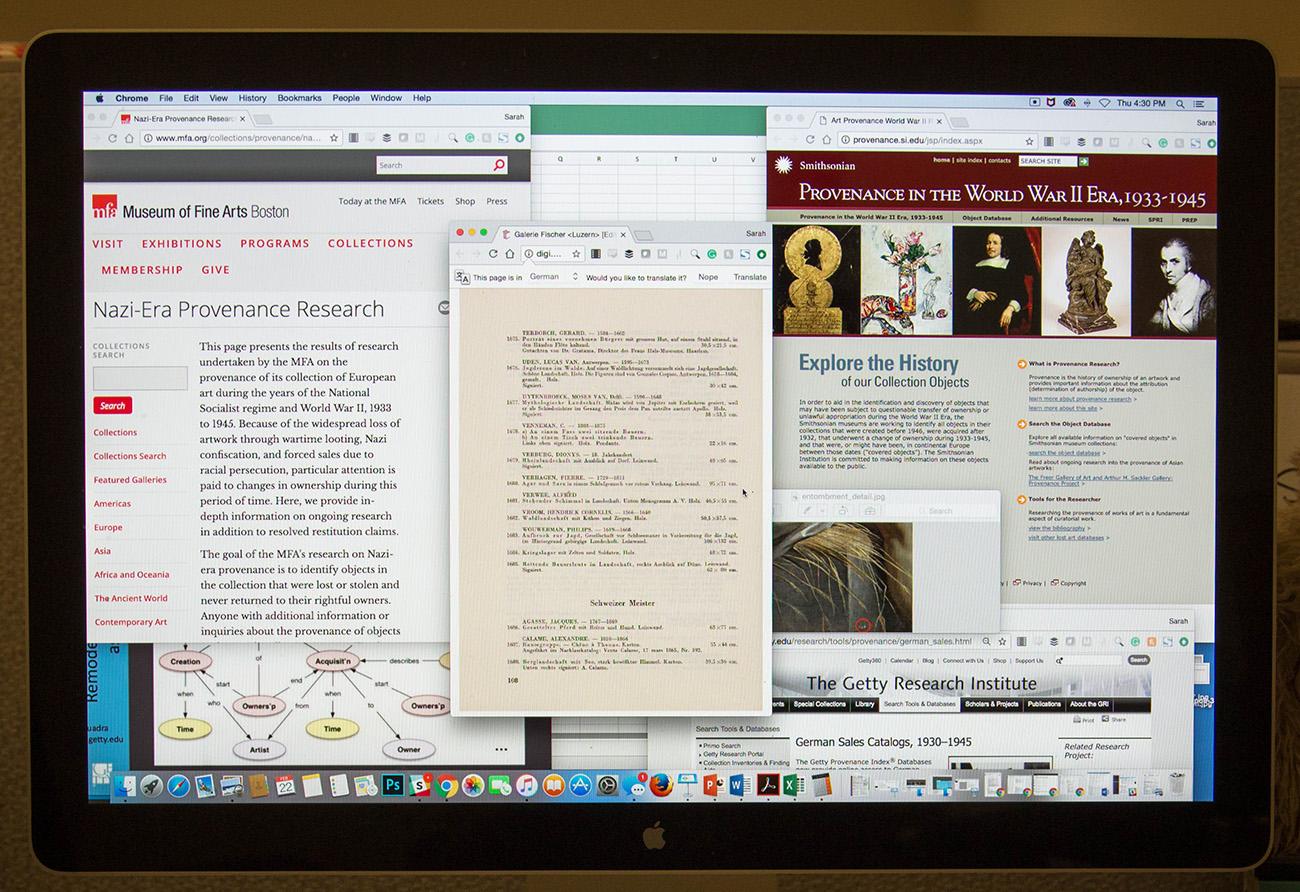Open Notification Center in menu bar
This screenshot has height=892, width=1300.
tap(1198, 103)
